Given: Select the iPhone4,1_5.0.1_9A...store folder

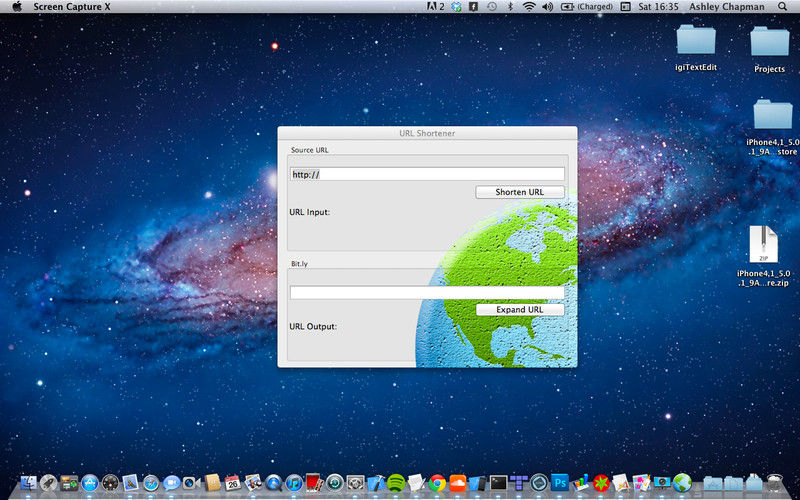Looking at the screenshot, I should coord(772,127).
